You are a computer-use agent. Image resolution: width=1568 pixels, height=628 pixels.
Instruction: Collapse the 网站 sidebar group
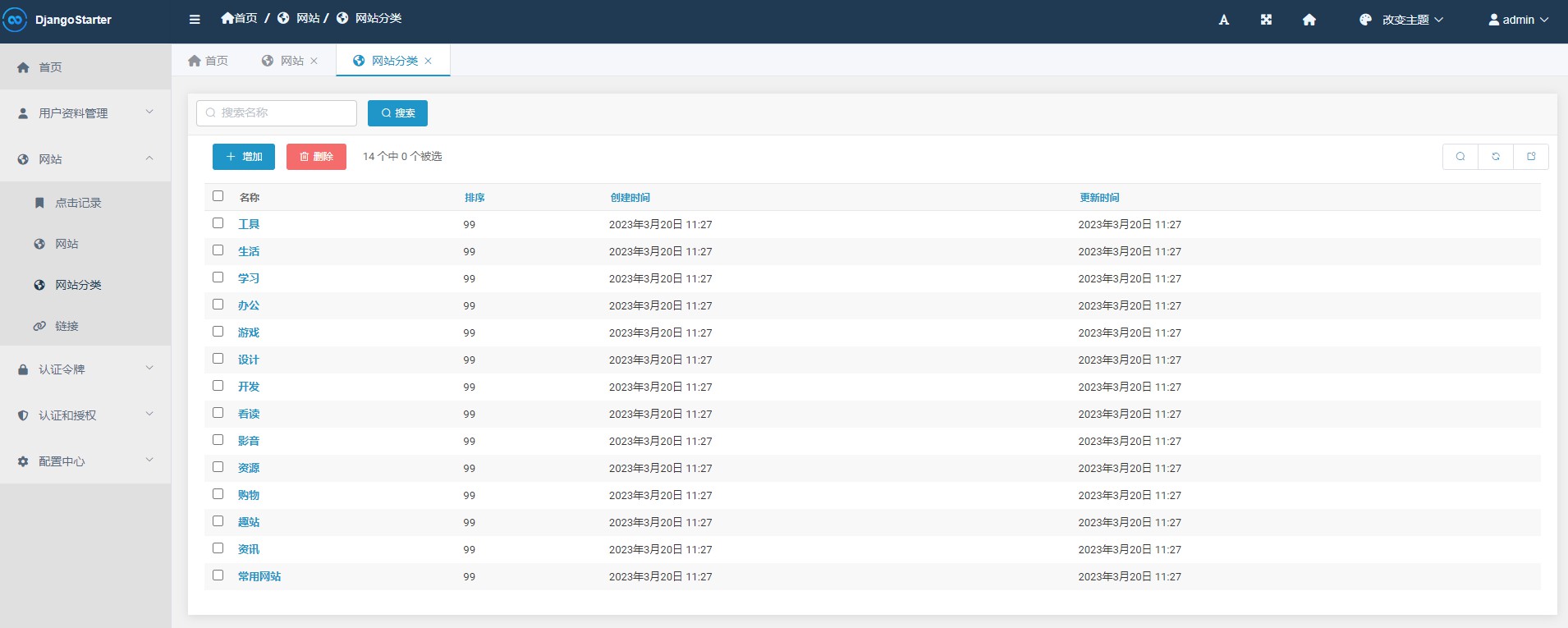coord(85,159)
